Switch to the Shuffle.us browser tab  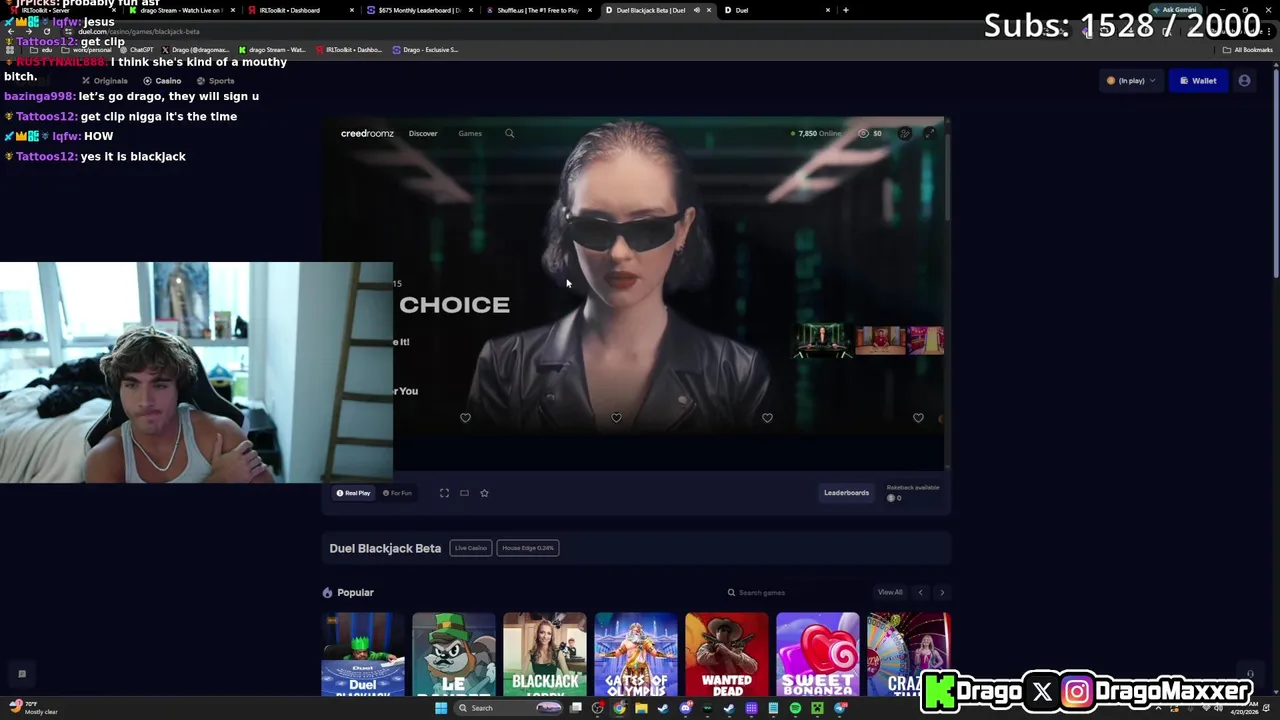[538, 10]
